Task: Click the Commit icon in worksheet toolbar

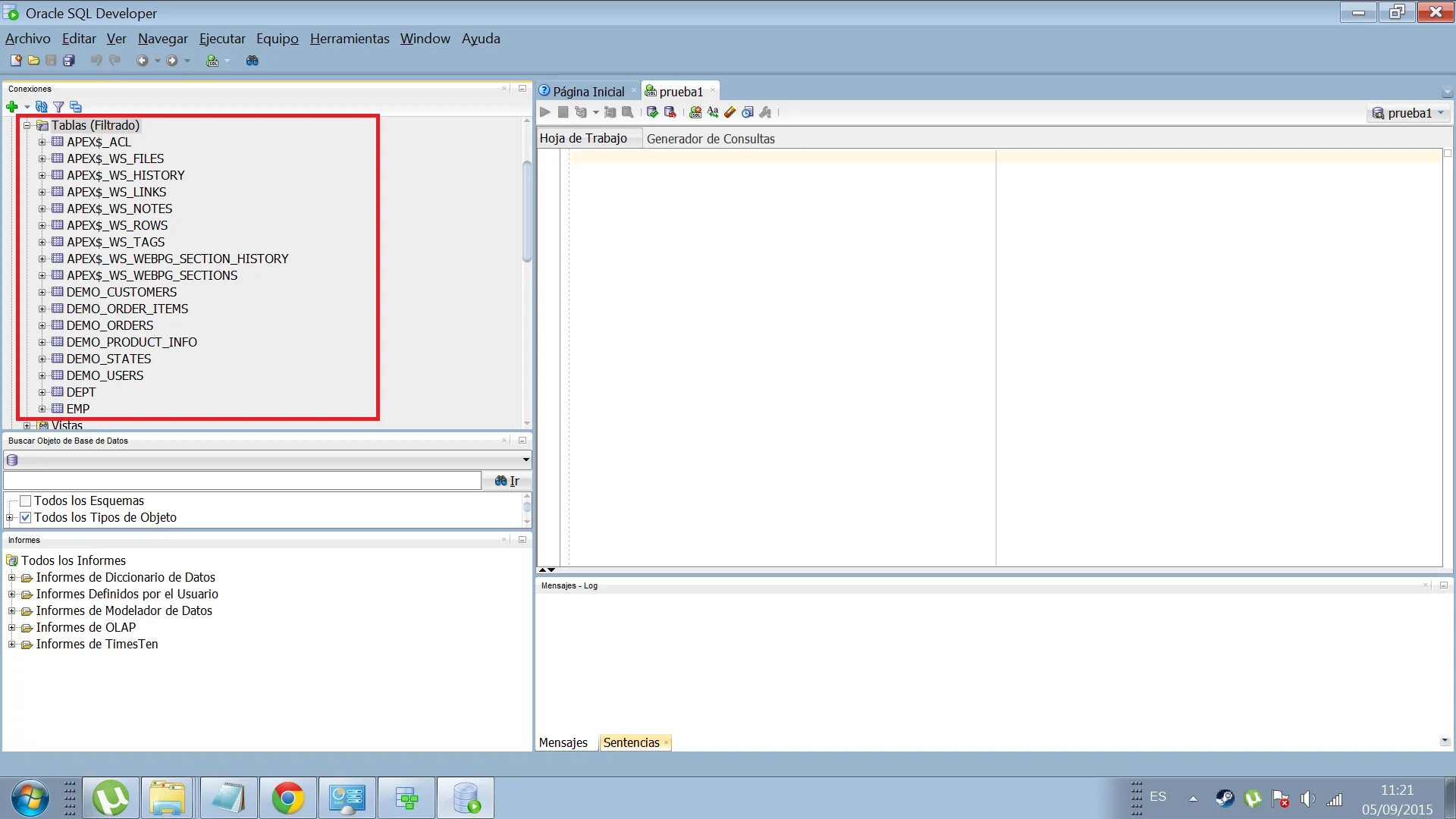Action: click(x=652, y=112)
